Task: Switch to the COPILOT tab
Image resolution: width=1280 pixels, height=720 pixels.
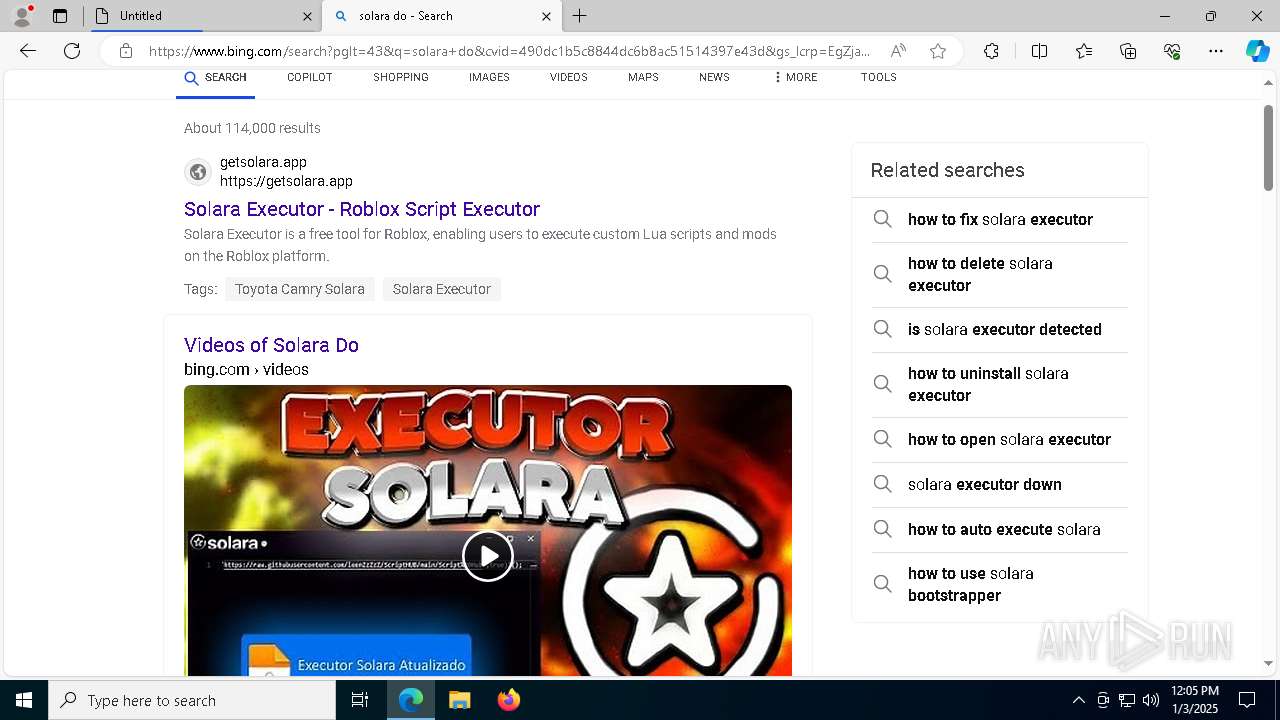Action: 310,78
